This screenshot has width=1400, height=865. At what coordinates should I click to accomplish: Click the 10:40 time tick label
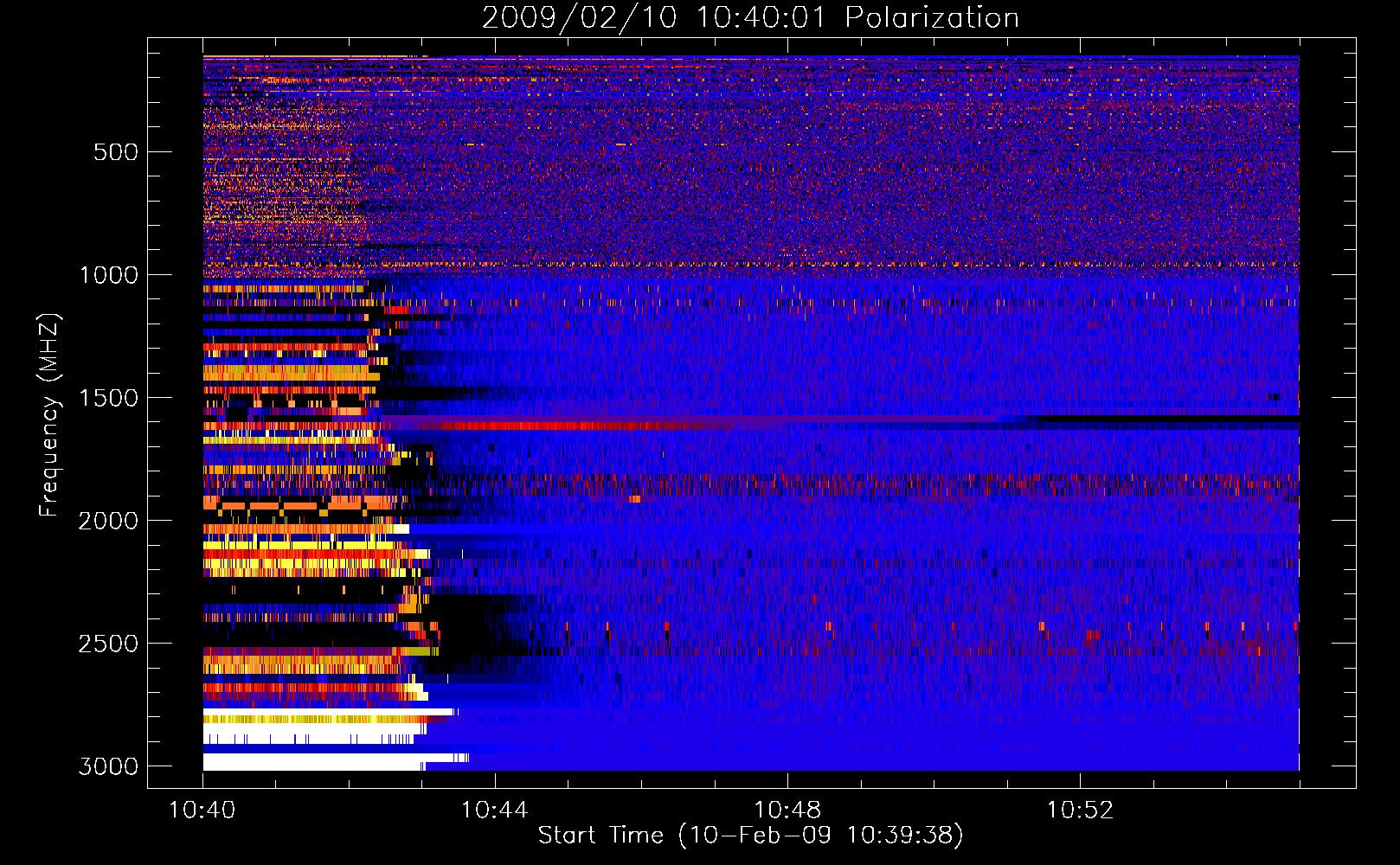click(202, 811)
